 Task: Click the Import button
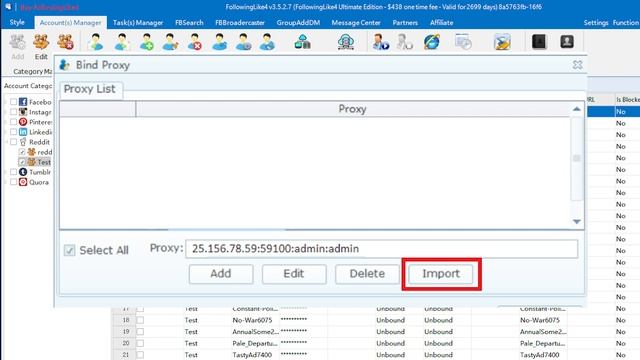(x=441, y=274)
